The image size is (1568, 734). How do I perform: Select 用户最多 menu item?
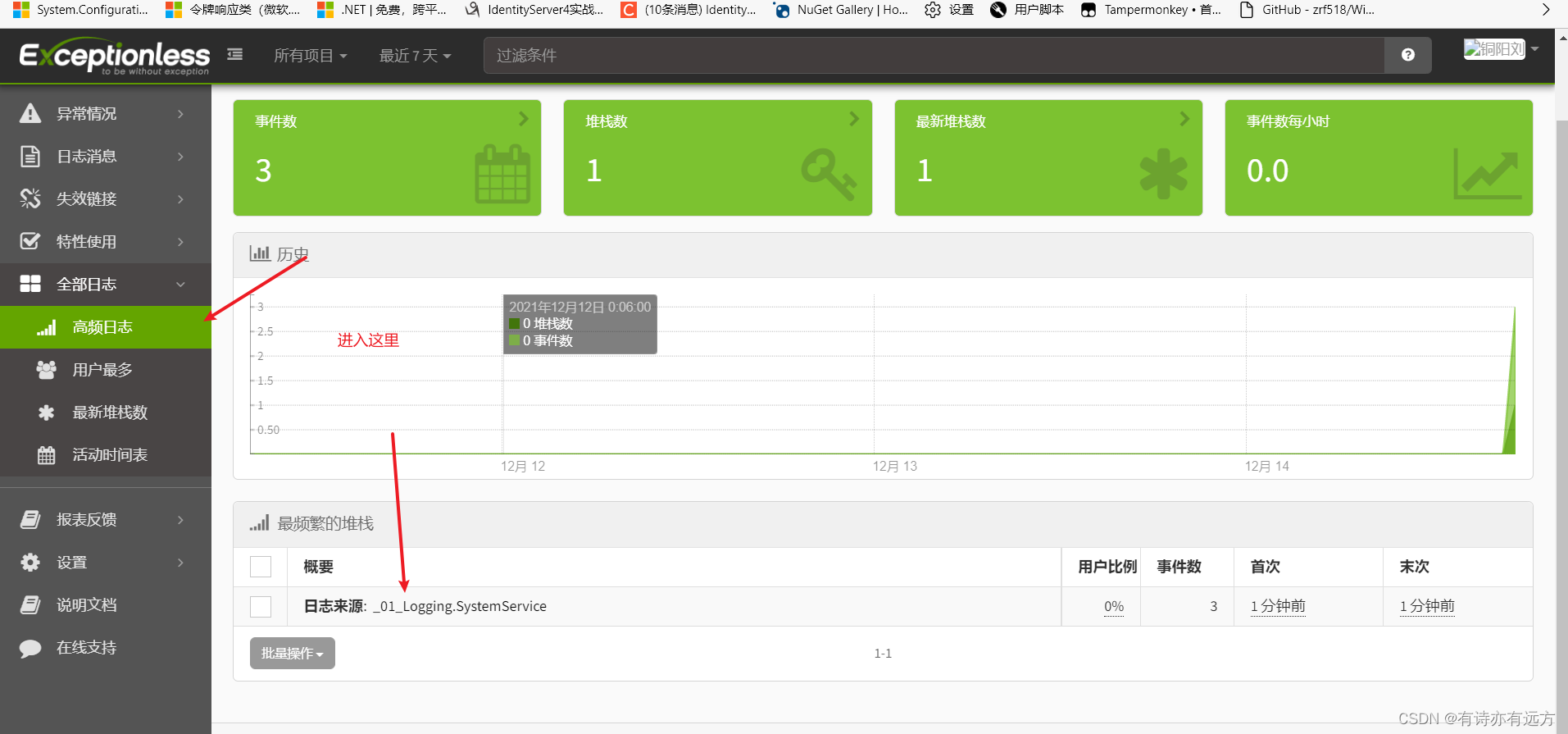click(106, 370)
